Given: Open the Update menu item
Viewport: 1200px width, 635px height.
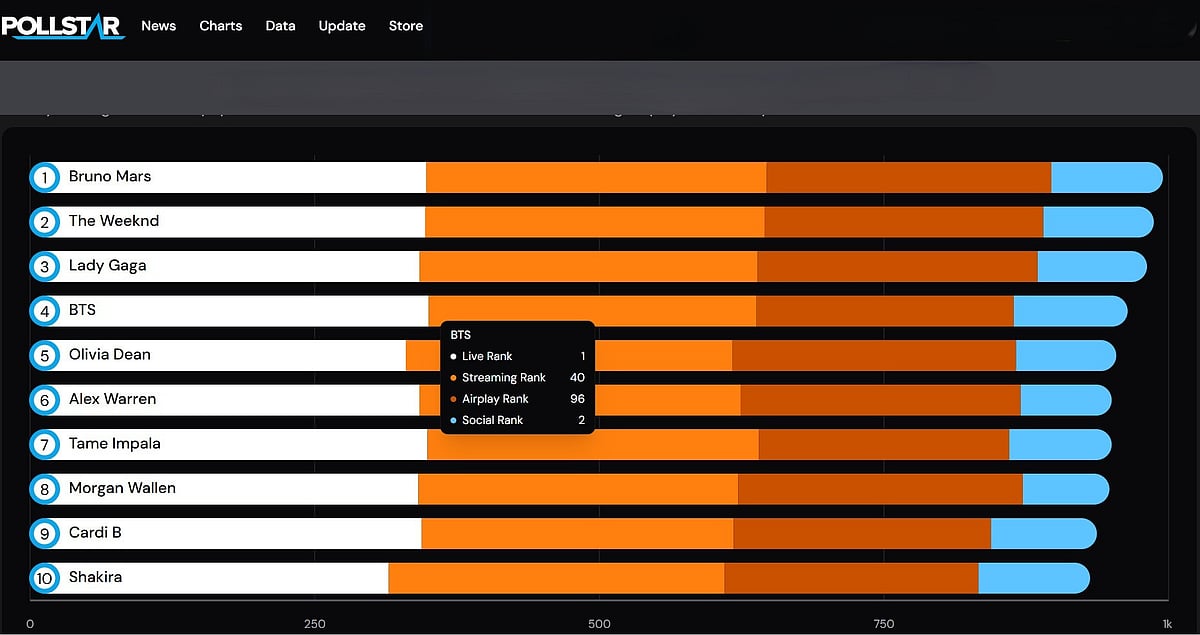Looking at the screenshot, I should click(342, 26).
